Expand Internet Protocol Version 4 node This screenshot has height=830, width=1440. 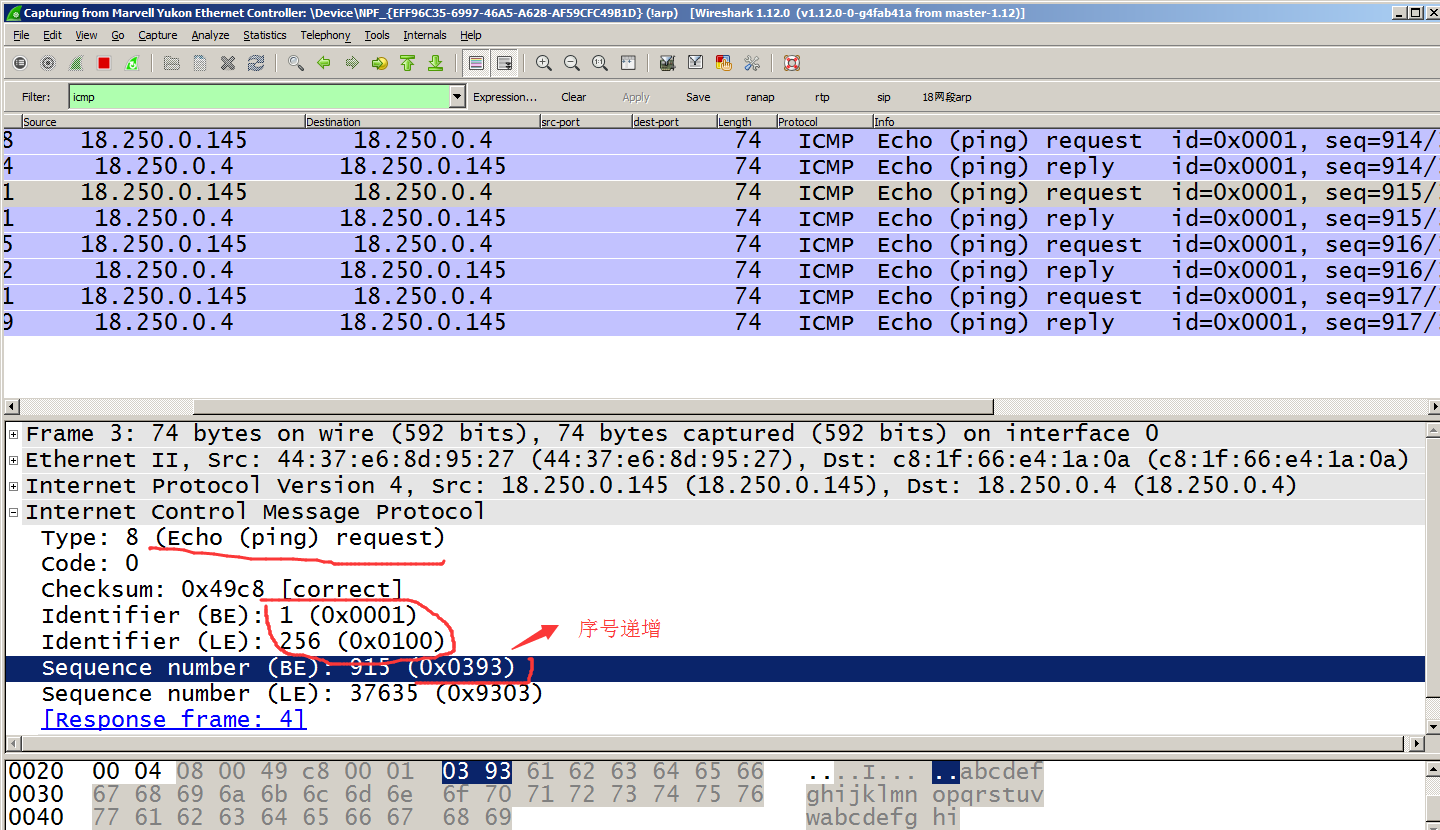(14, 486)
